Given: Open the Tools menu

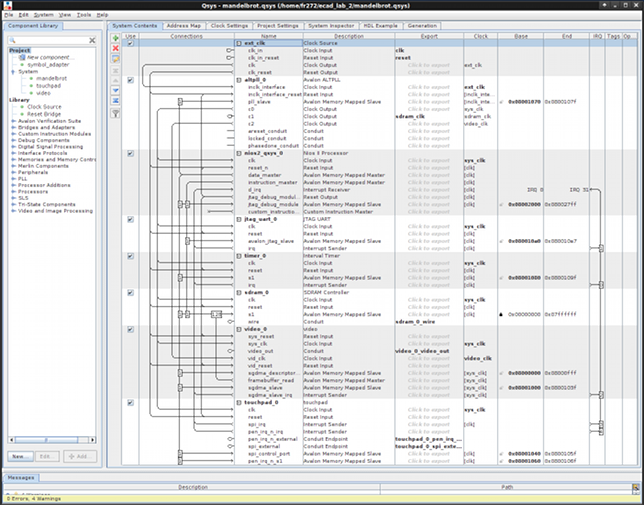Looking at the screenshot, I should 84,15.
